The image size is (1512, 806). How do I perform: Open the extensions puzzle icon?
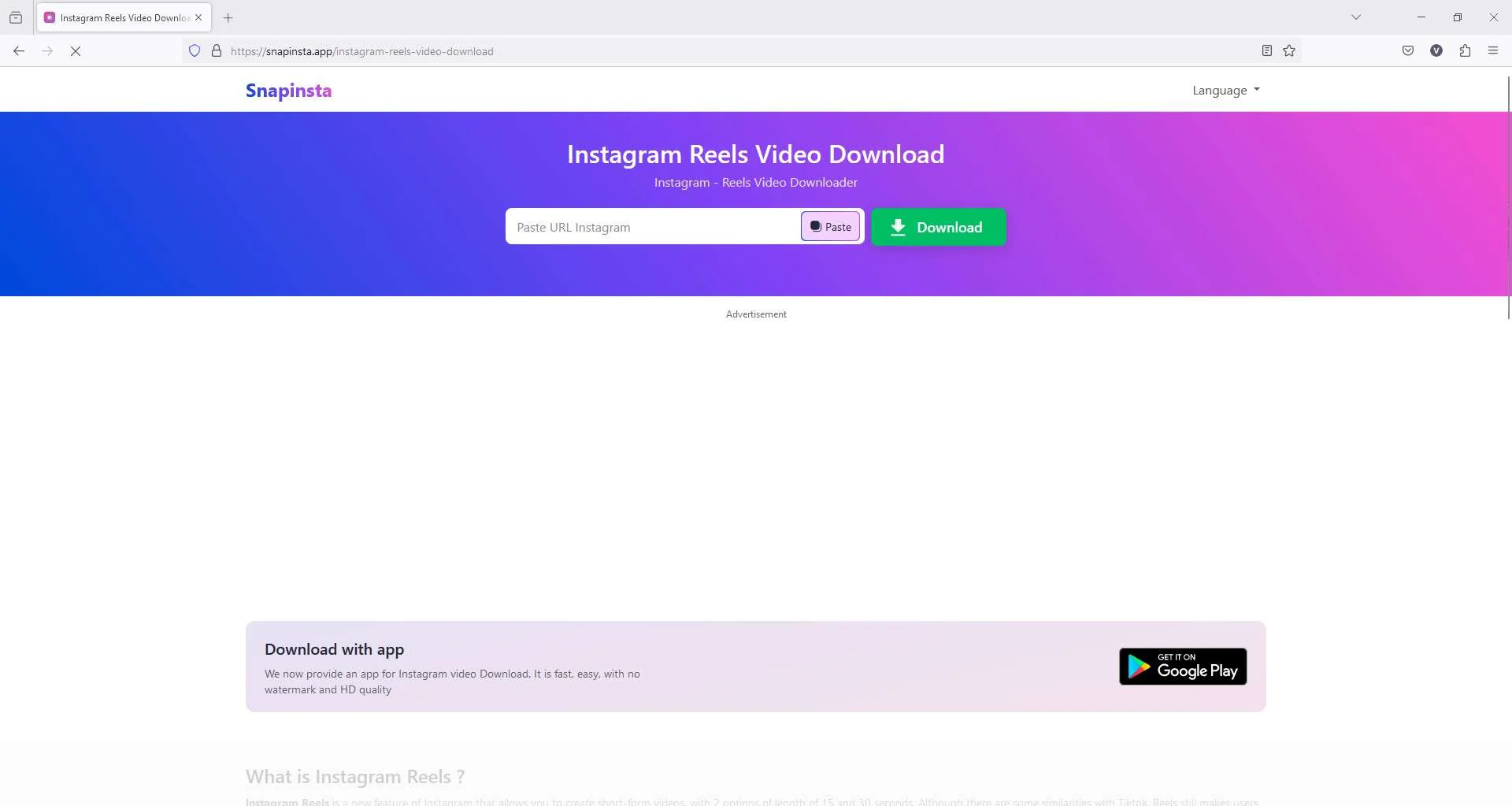(x=1465, y=51)
